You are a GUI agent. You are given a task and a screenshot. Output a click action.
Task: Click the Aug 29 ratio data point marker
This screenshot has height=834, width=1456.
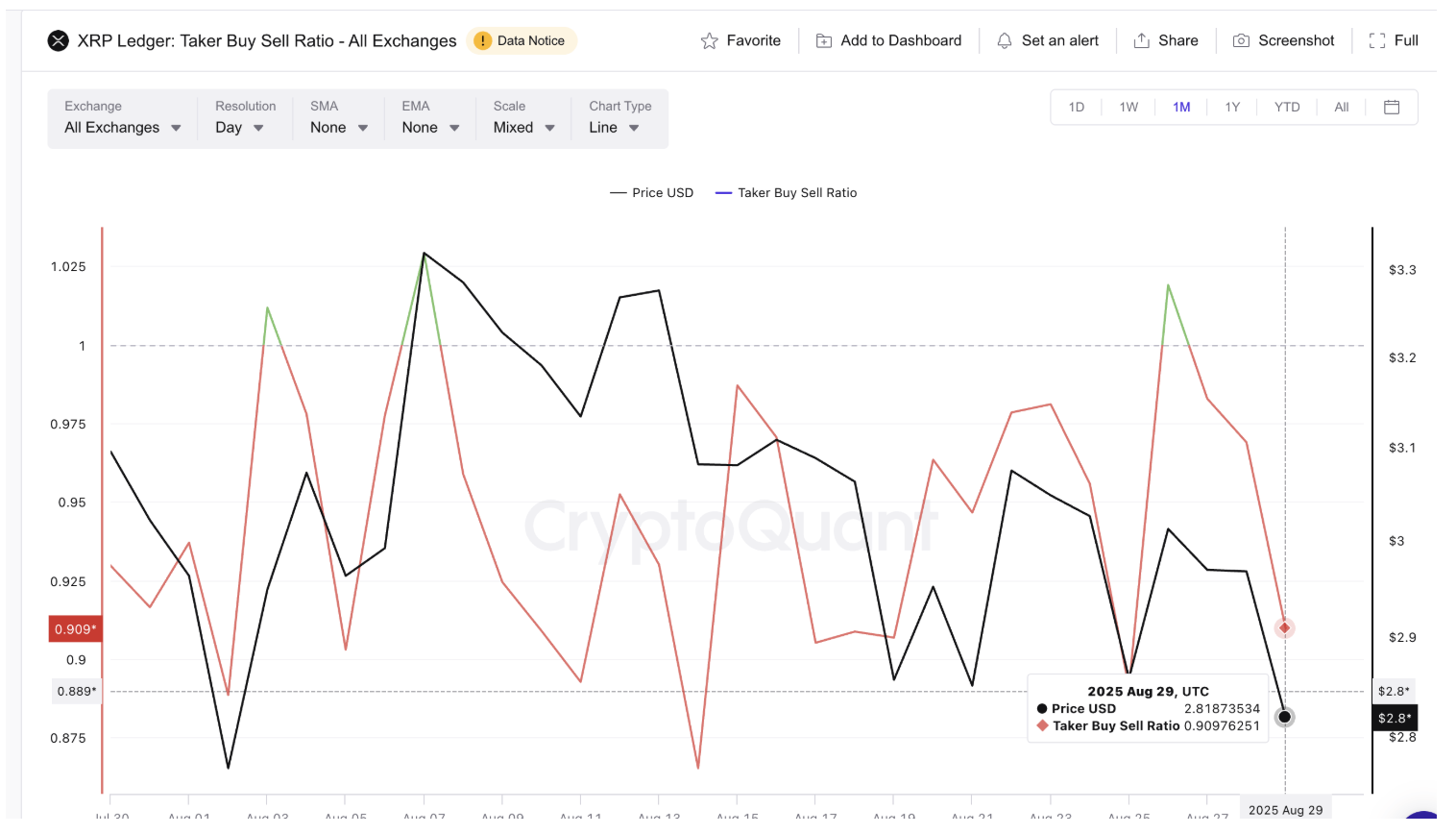point(1284,627)
